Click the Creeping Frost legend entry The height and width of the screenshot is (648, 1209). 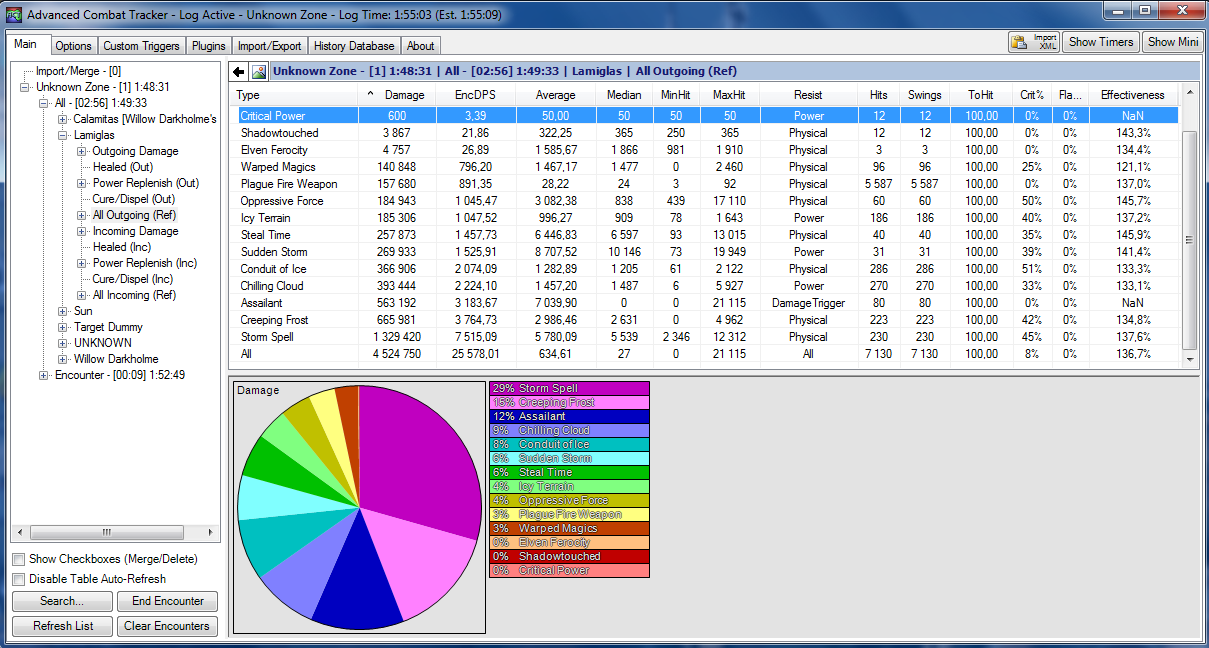coord(569,402)
